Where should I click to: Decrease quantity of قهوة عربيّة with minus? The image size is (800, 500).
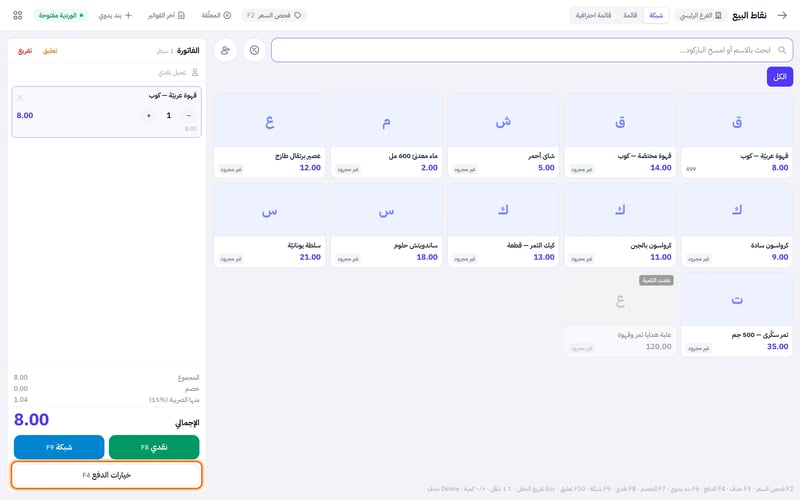188,115
